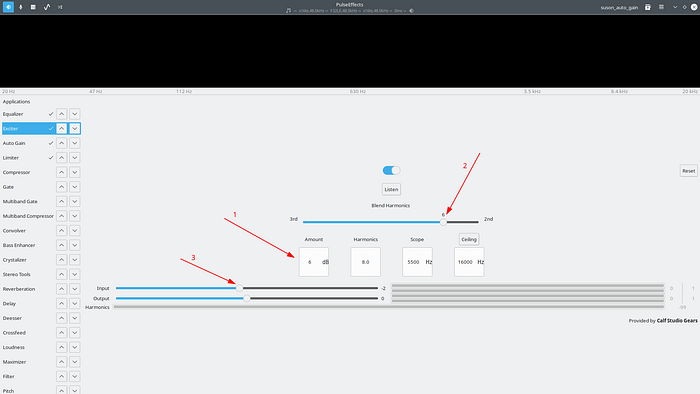This screenshot has width=700, height=394.
Task: Move Loudness down in the list
Action: pyautogui.click(x=75, y=347)
